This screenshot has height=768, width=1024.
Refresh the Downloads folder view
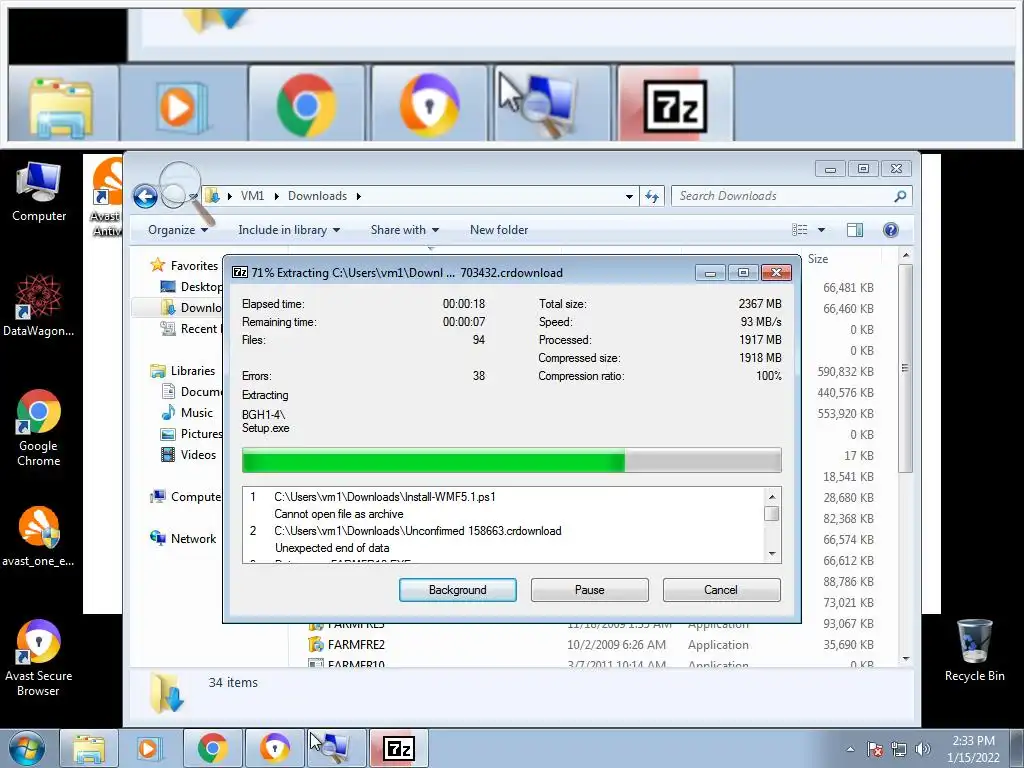(x=652, y=196)
